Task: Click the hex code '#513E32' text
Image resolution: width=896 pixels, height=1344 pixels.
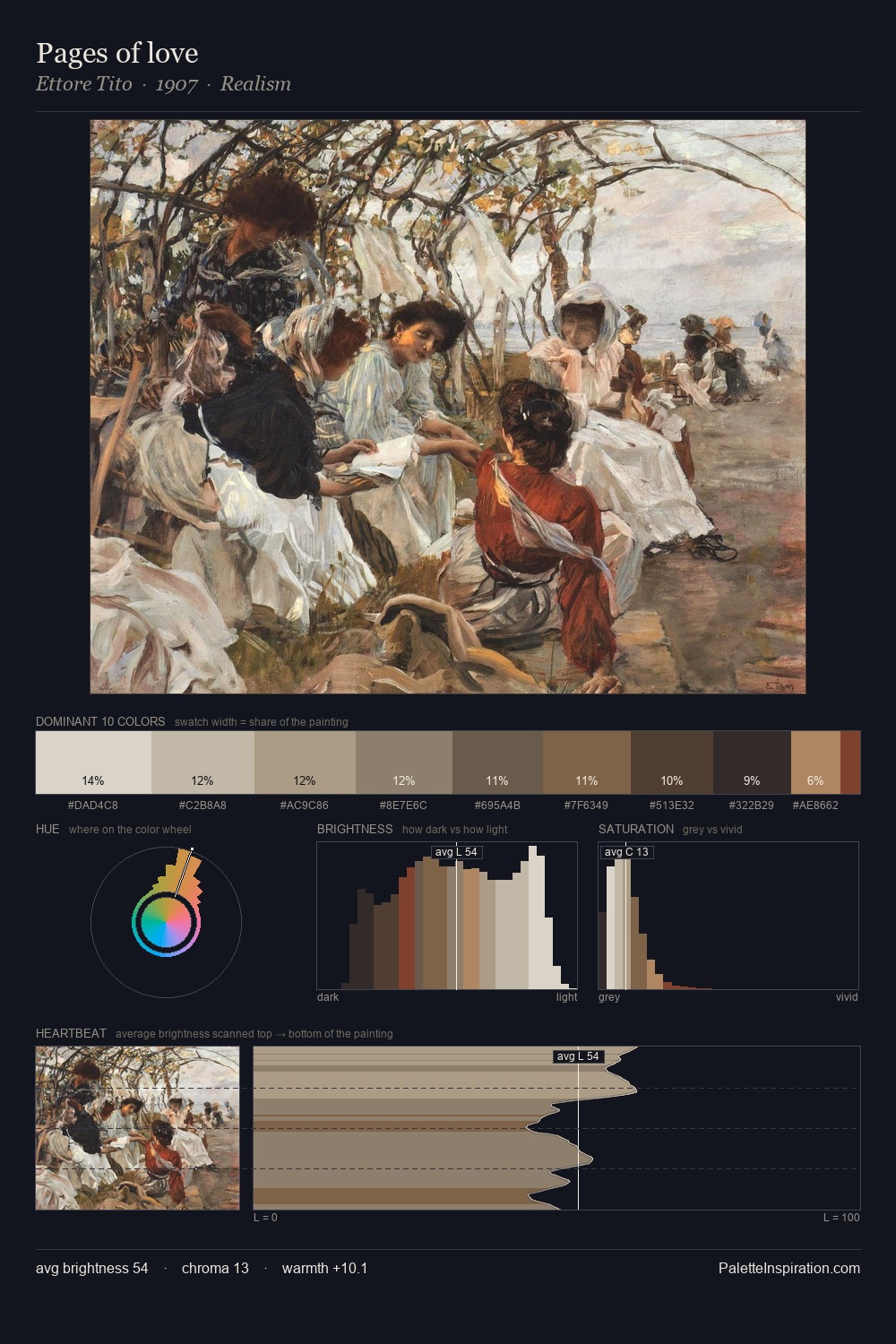Action: pos(672,805)
